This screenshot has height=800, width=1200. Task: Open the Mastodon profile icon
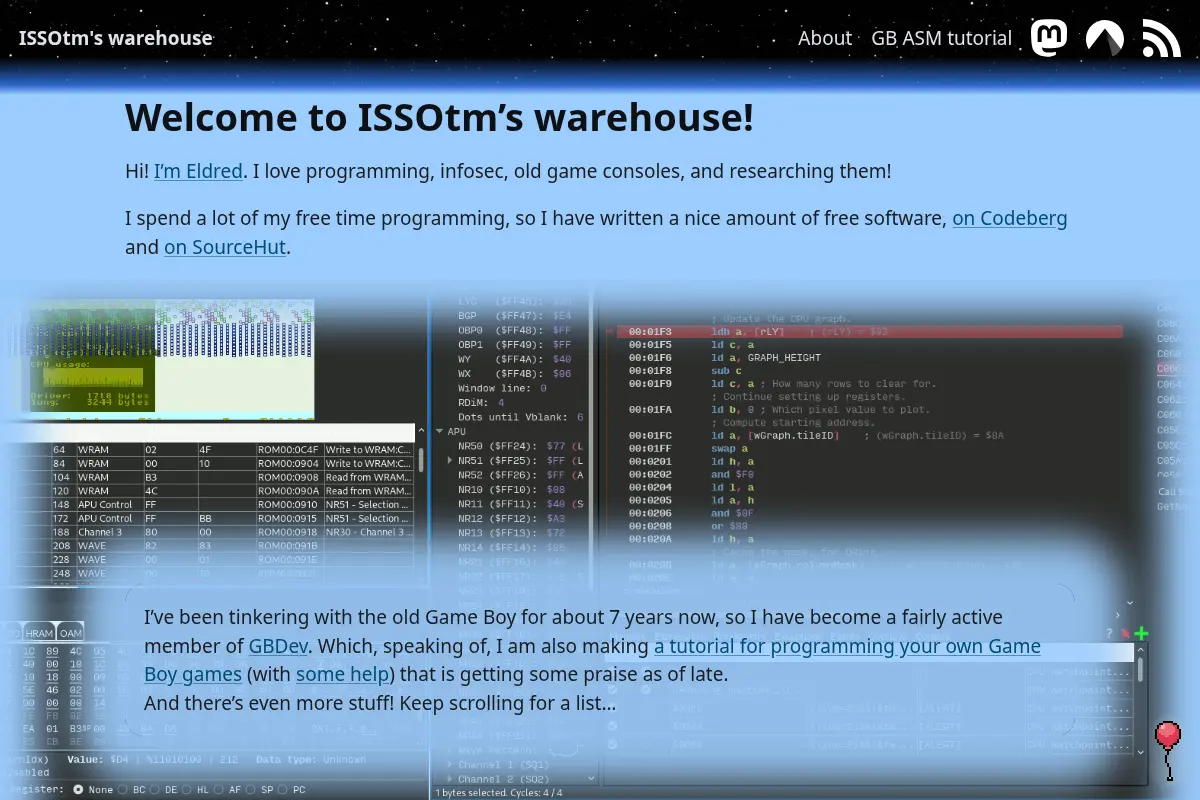pyautogui.click(x=1049, y=38)
